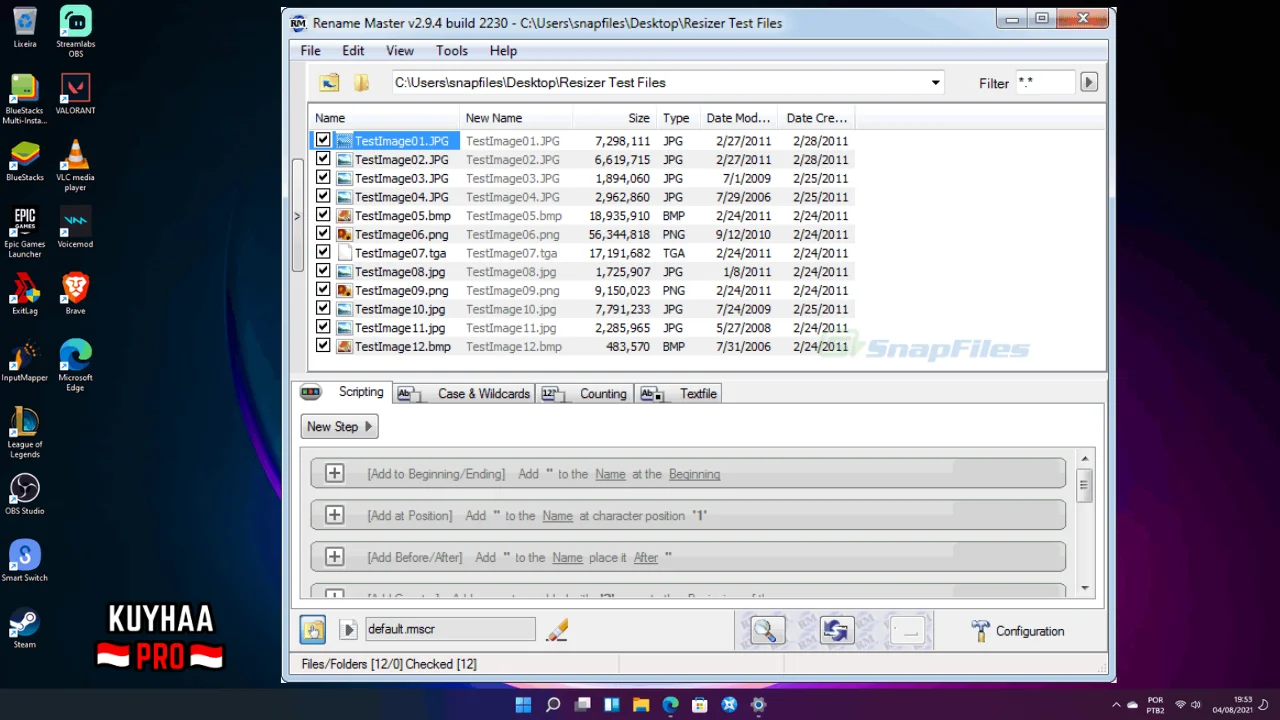Click the Beginning link in first step
The image size is (1280, 720).
click(x=694, y=474)
